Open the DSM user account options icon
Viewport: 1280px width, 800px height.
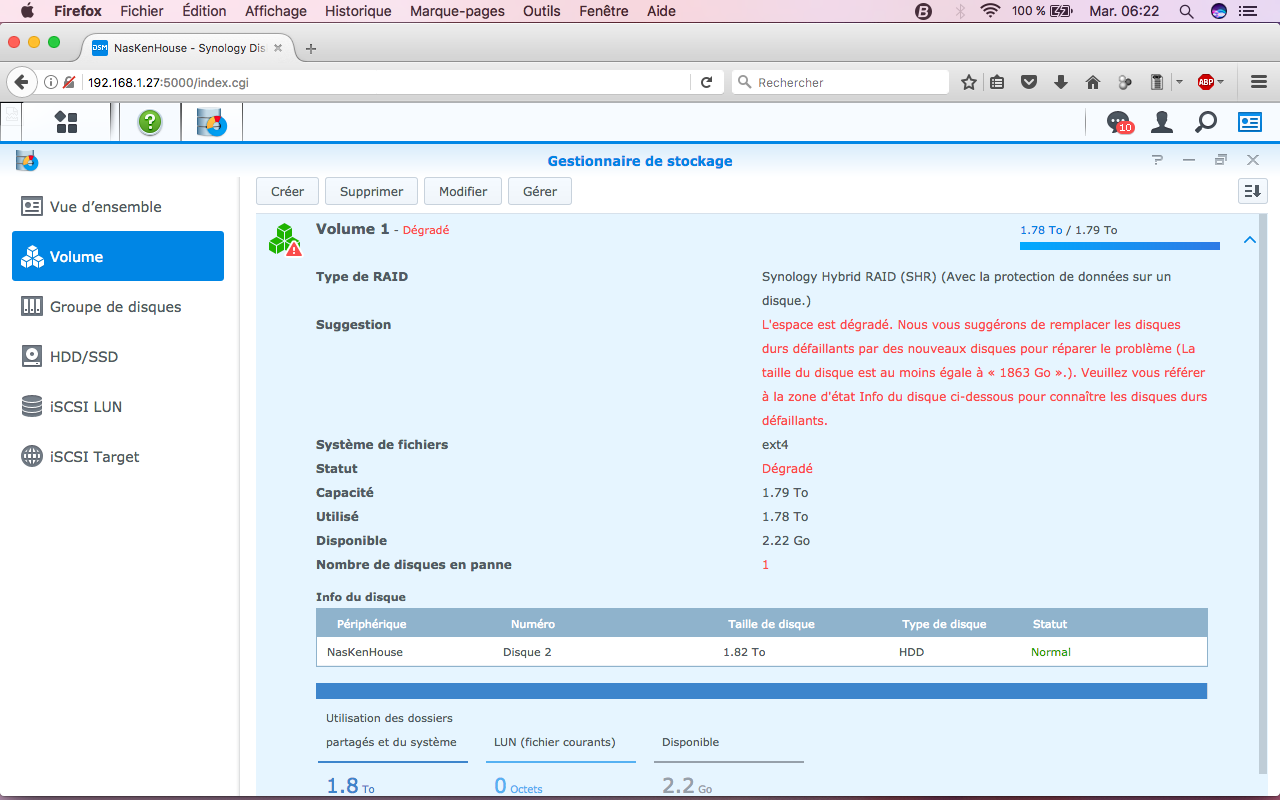pos(1161,122)
